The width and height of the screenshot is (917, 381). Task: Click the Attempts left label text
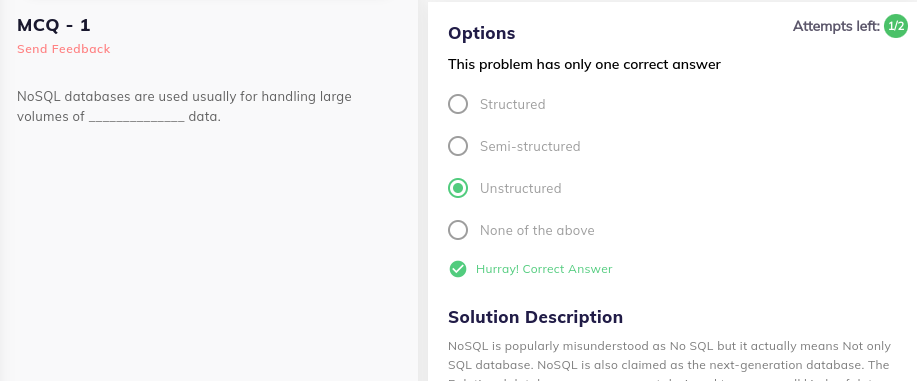tap(836, 26)
